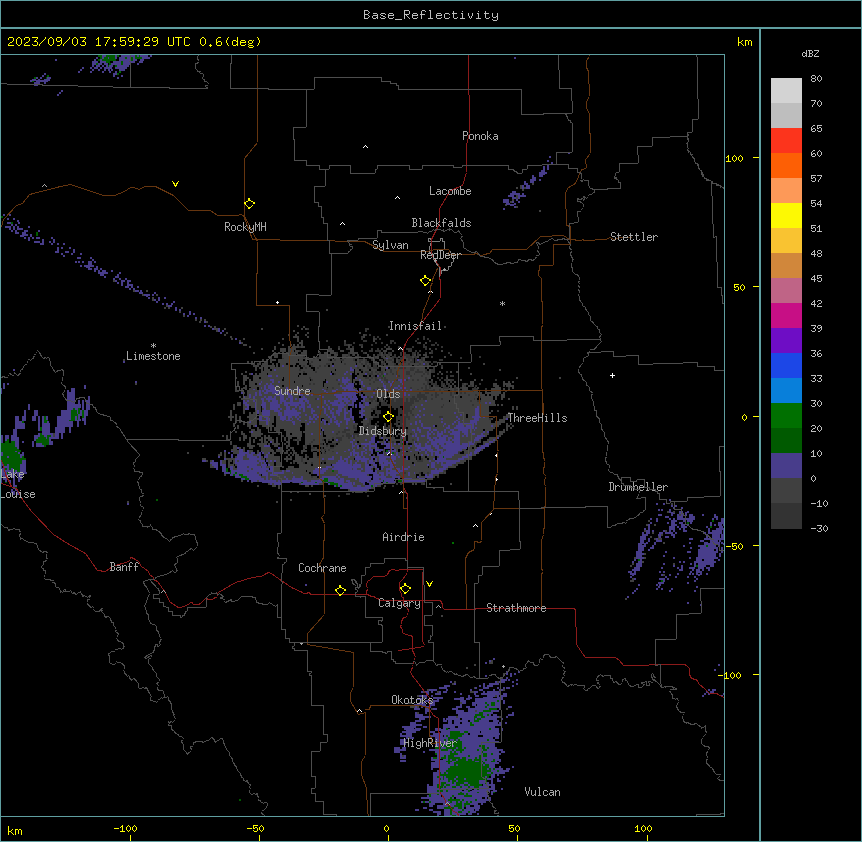Click the yellow V marker east of Calgary
862x842 pixels.
coord(429,584)
